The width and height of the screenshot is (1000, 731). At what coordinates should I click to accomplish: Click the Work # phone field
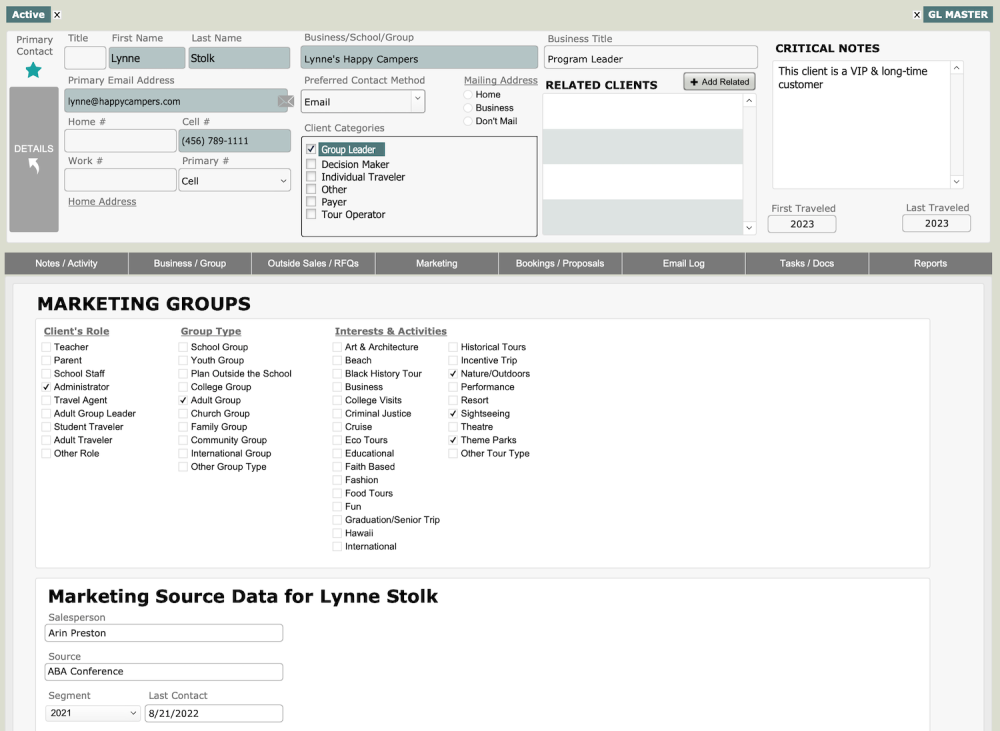coord(121,180)
